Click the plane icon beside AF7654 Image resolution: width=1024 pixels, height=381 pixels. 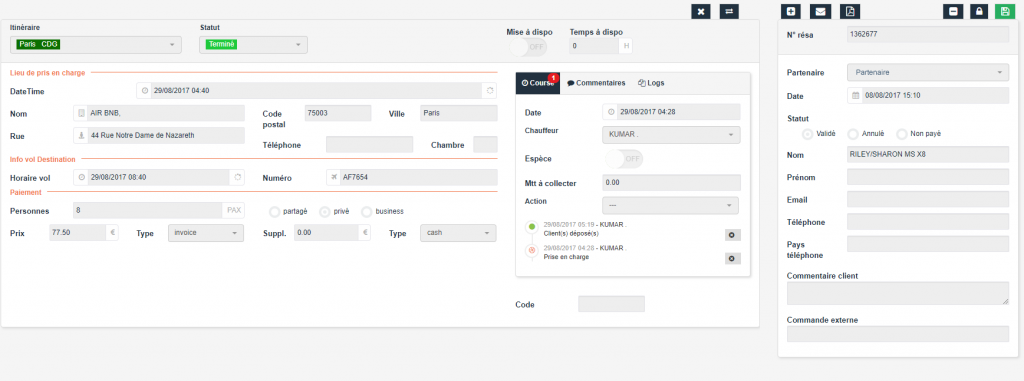click(334, 177)
